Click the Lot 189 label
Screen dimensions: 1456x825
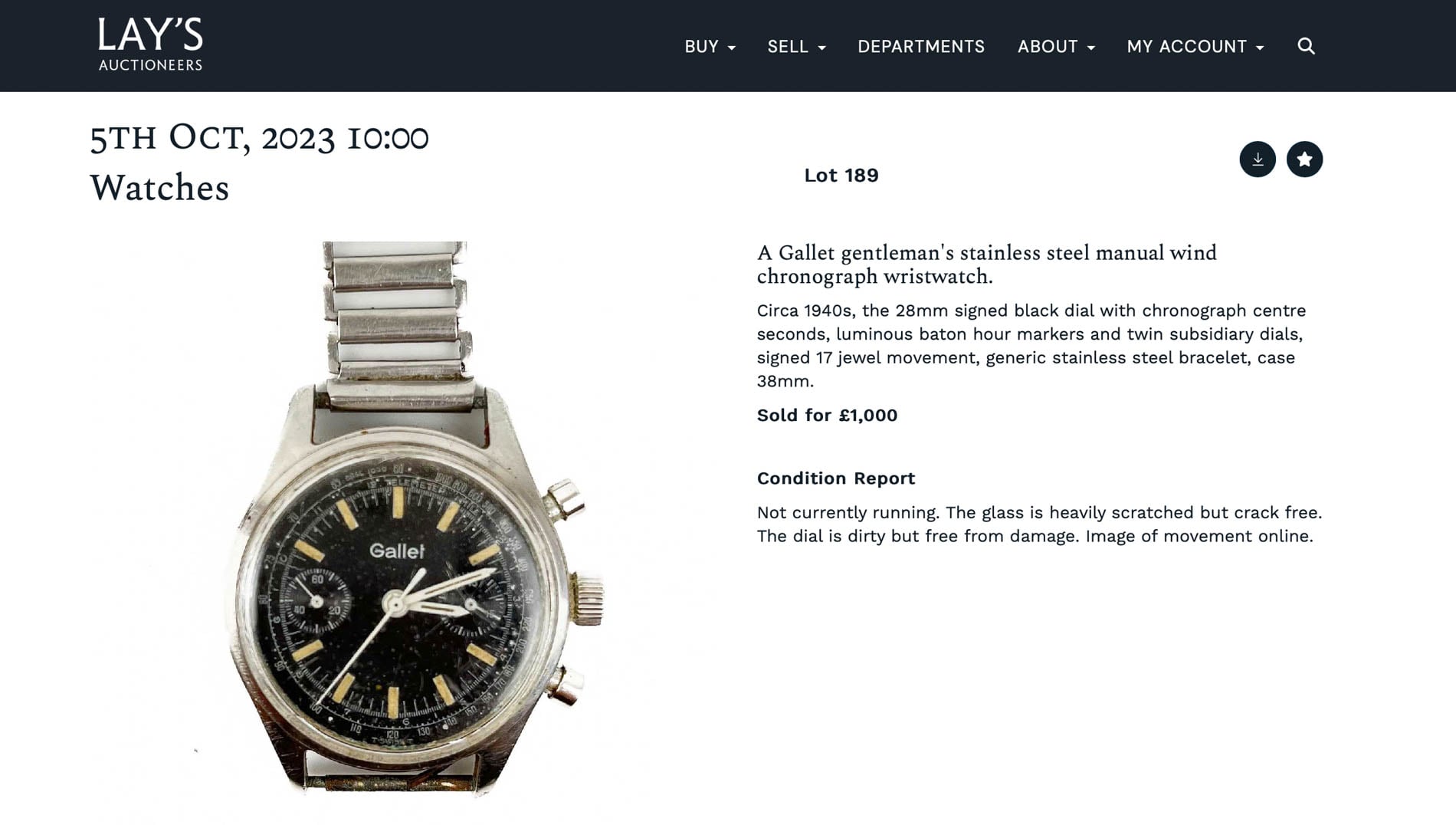[841, 175]
